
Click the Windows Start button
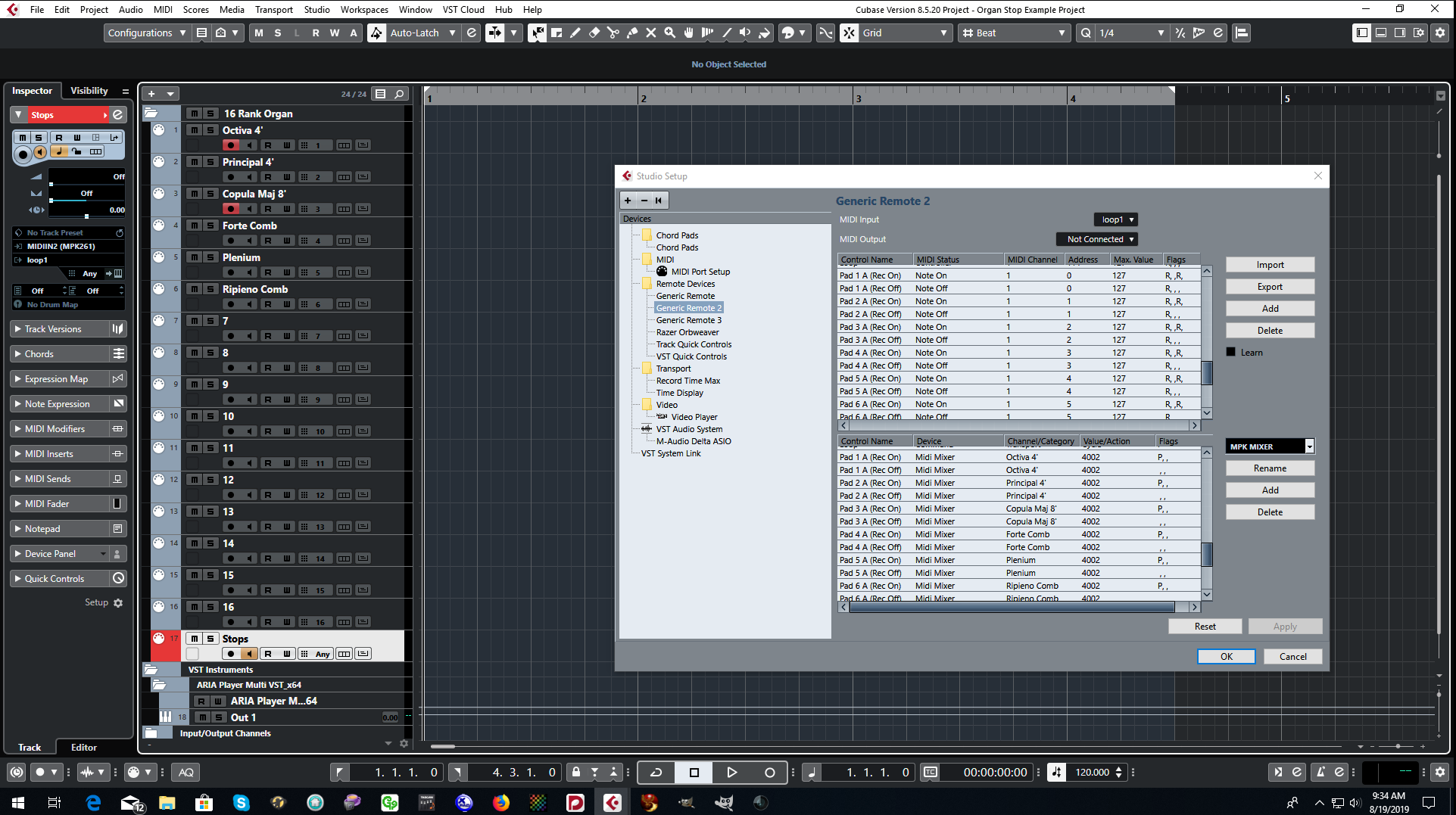pos(18,802)
